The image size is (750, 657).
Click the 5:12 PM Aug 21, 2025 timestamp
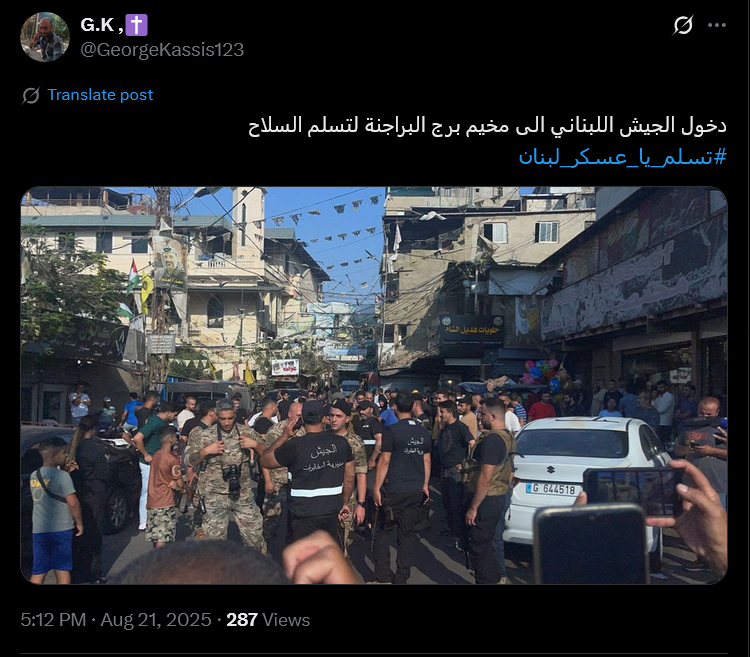116,620
